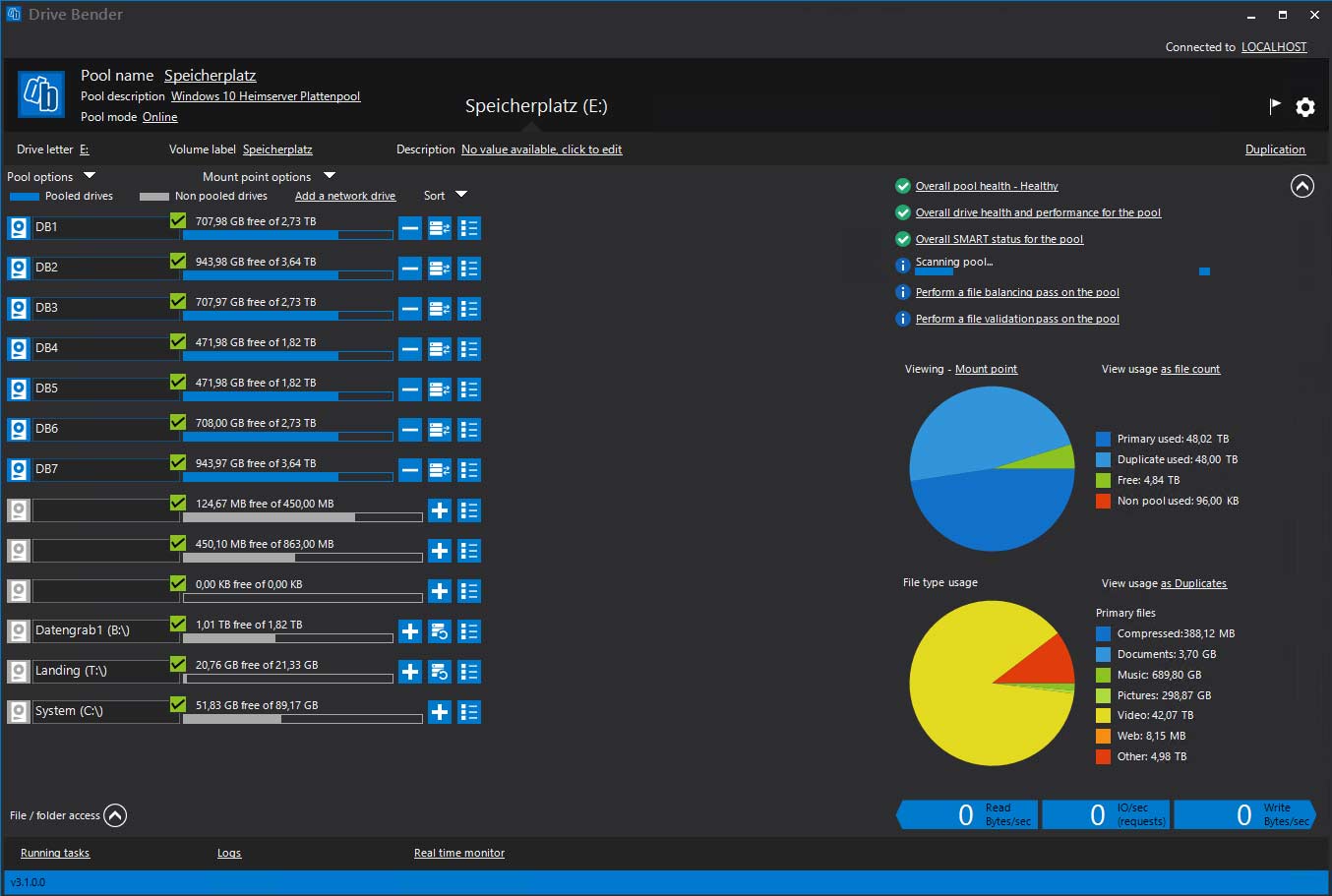Collapse the pool health panel chevron
The width and height of the screenshot is (1332, 896).
click(x=1302, y=186)
